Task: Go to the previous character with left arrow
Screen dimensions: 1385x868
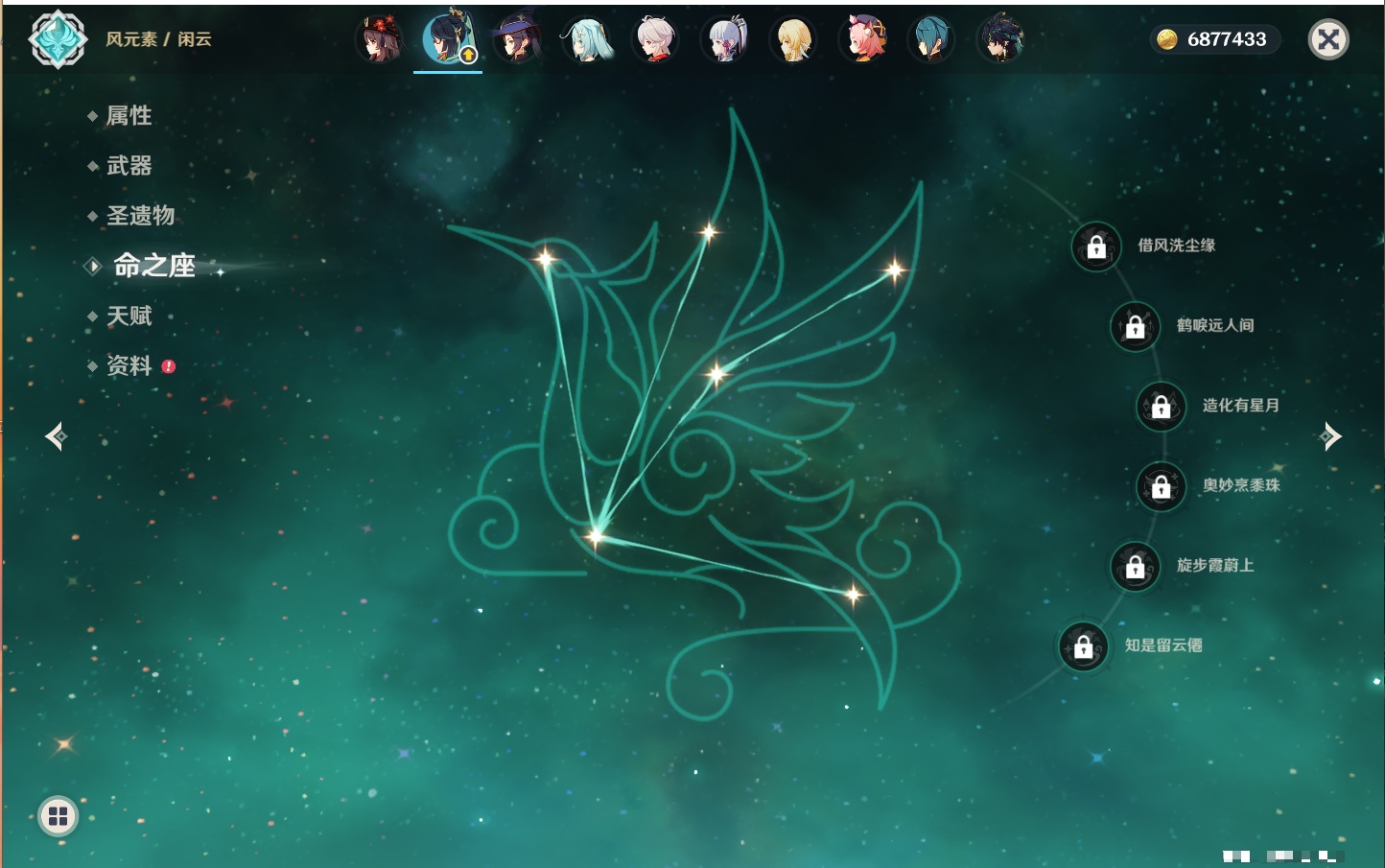Action: (56, 436)
